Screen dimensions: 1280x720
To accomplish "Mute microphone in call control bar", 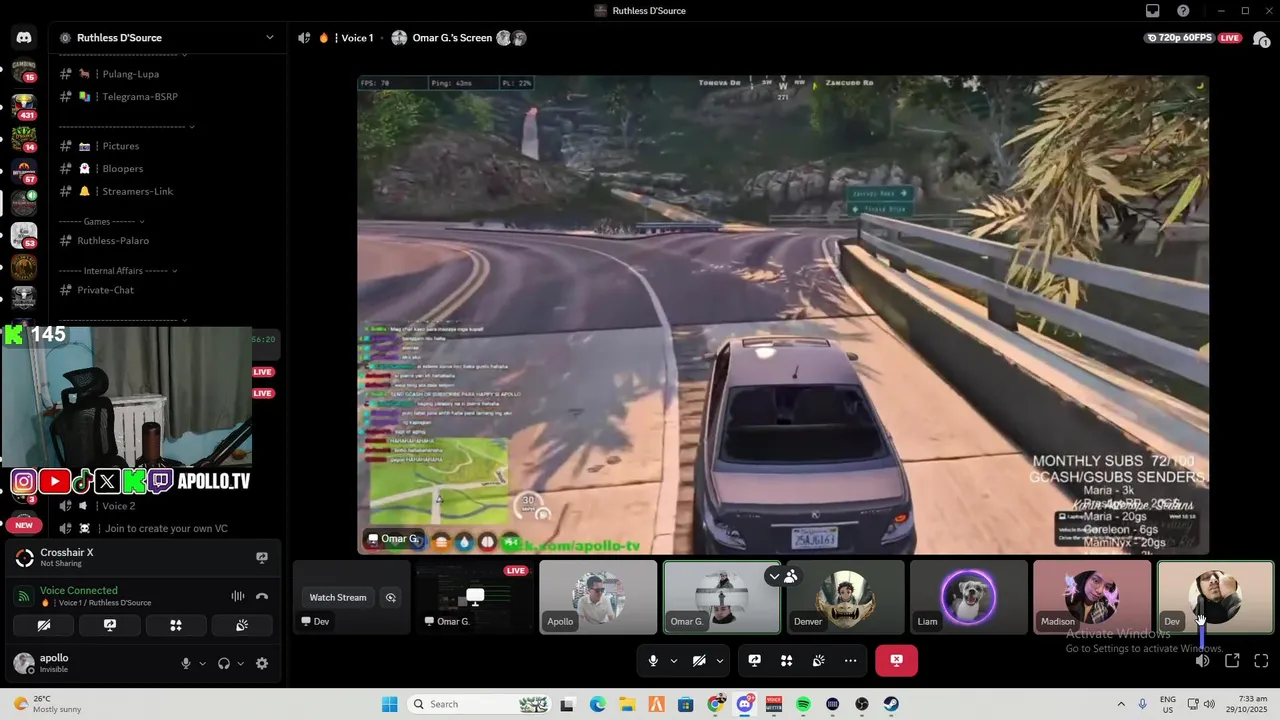I will [653, 660].
